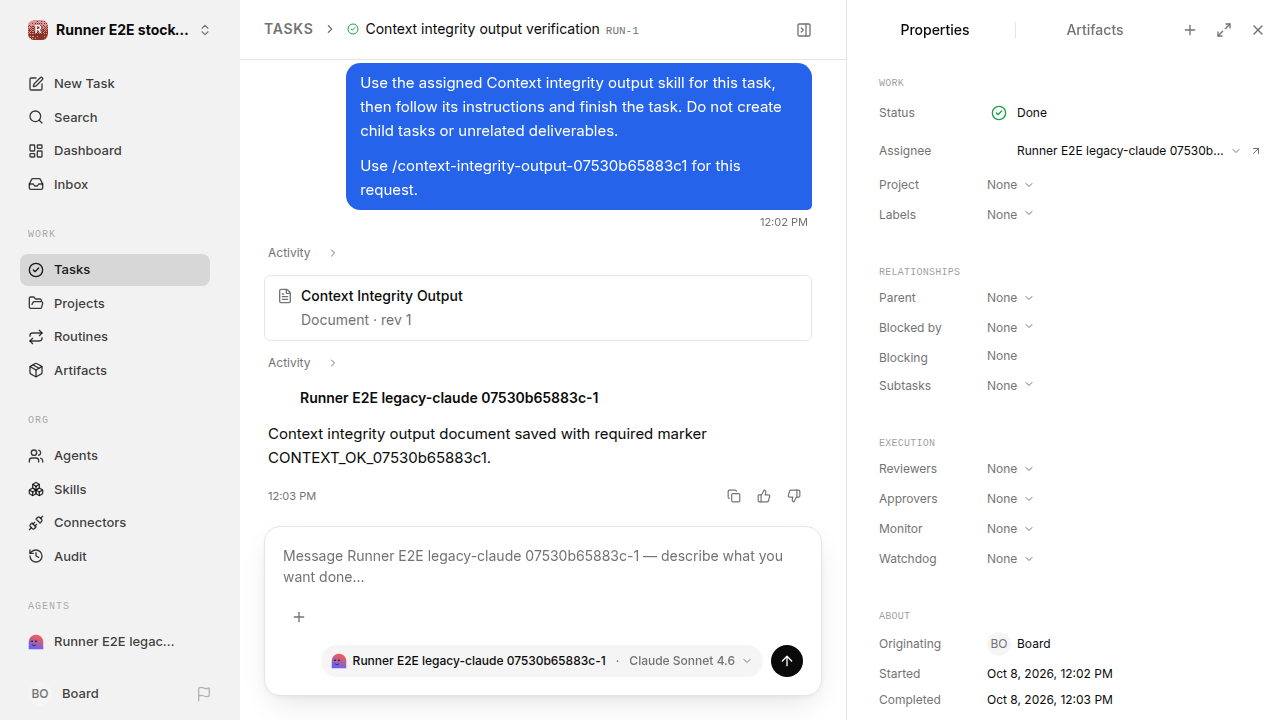
Task: Open the Dashboard icon in sidebar
Action: click(x=36, y=151)
